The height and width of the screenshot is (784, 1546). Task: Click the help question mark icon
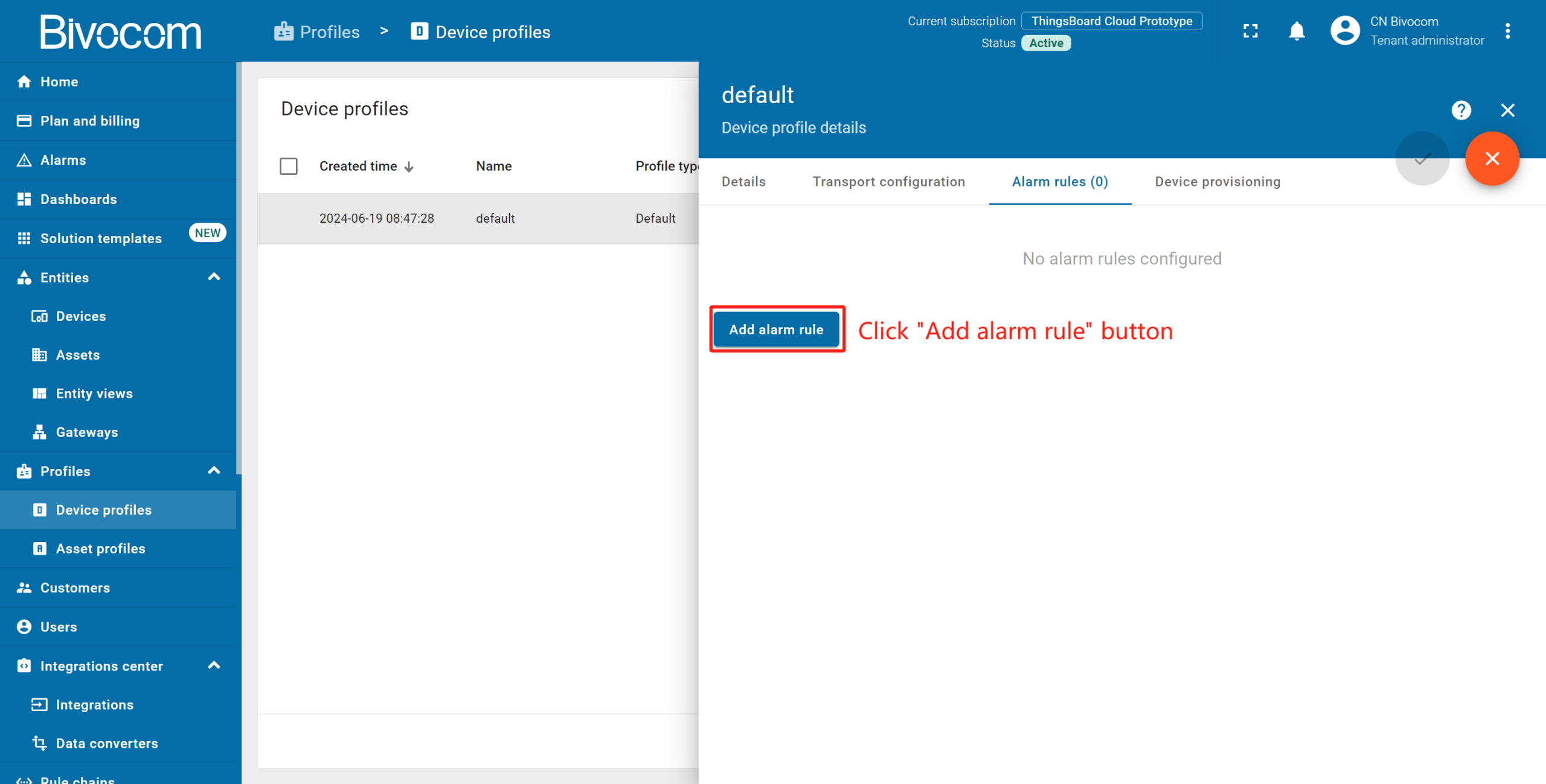point(1461,110)
